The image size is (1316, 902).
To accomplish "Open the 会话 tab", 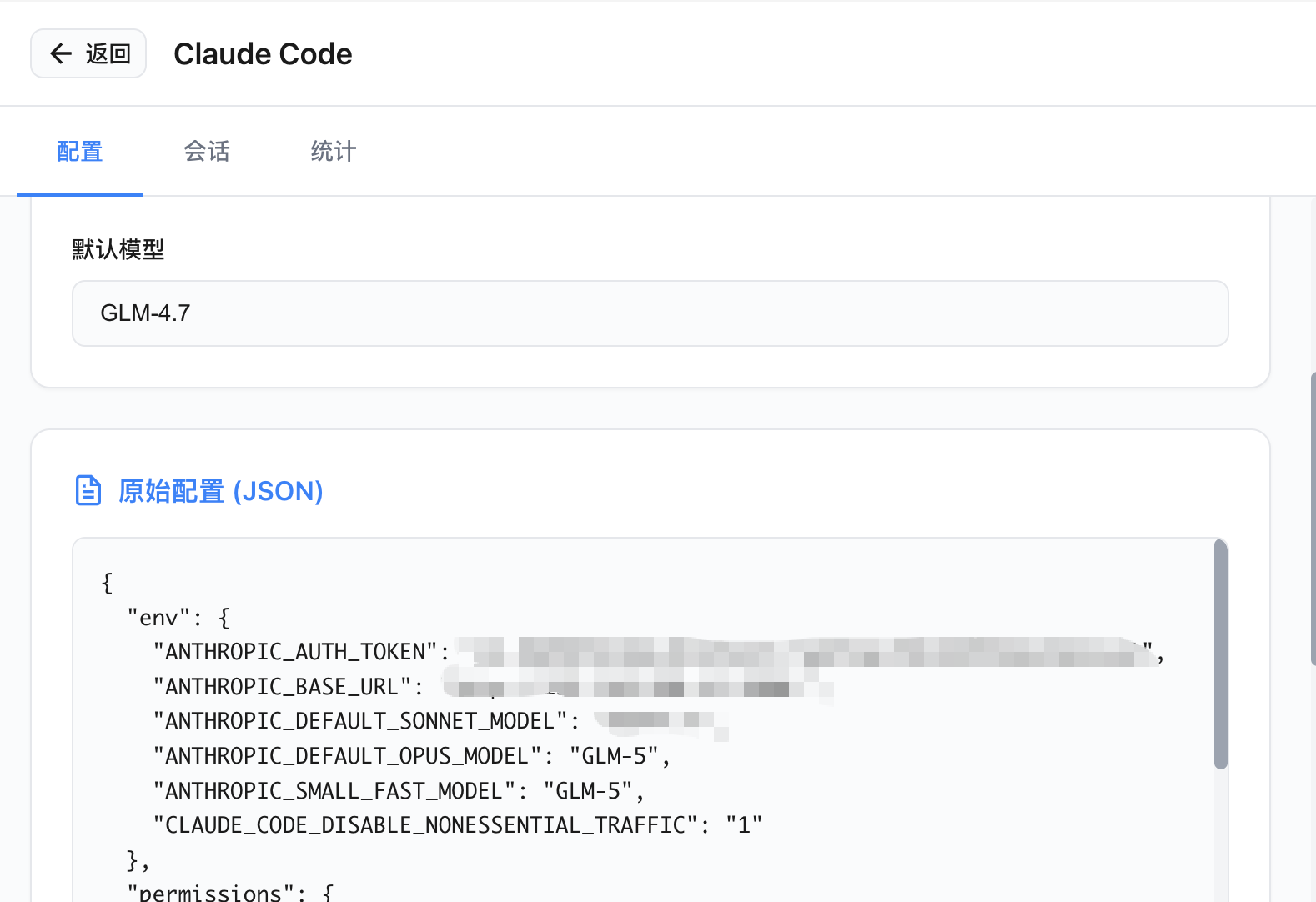I will click(207, 152).
